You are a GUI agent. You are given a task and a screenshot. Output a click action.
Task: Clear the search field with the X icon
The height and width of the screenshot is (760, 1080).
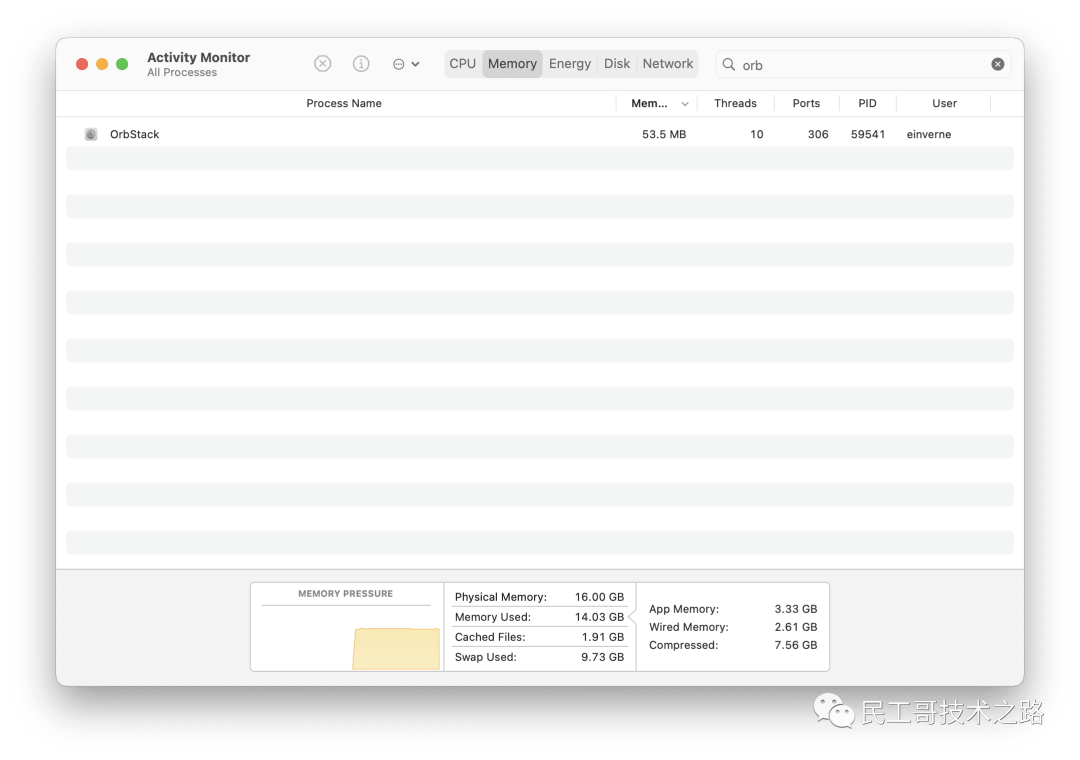(997, 63)
